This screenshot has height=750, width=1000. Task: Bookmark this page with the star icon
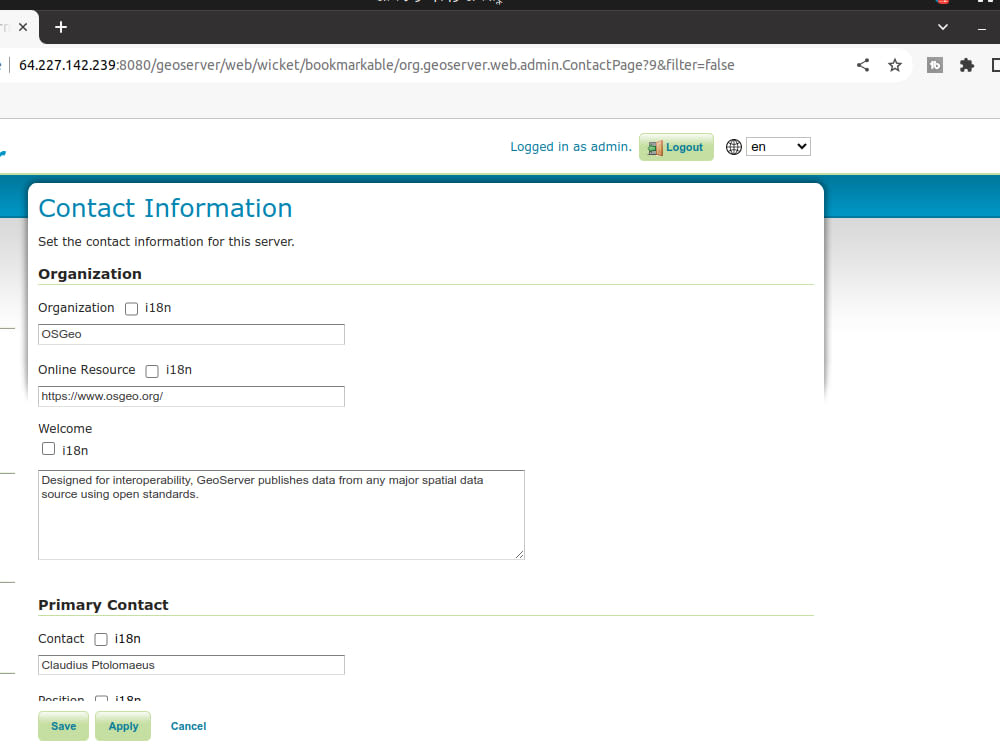coord(895,65)
